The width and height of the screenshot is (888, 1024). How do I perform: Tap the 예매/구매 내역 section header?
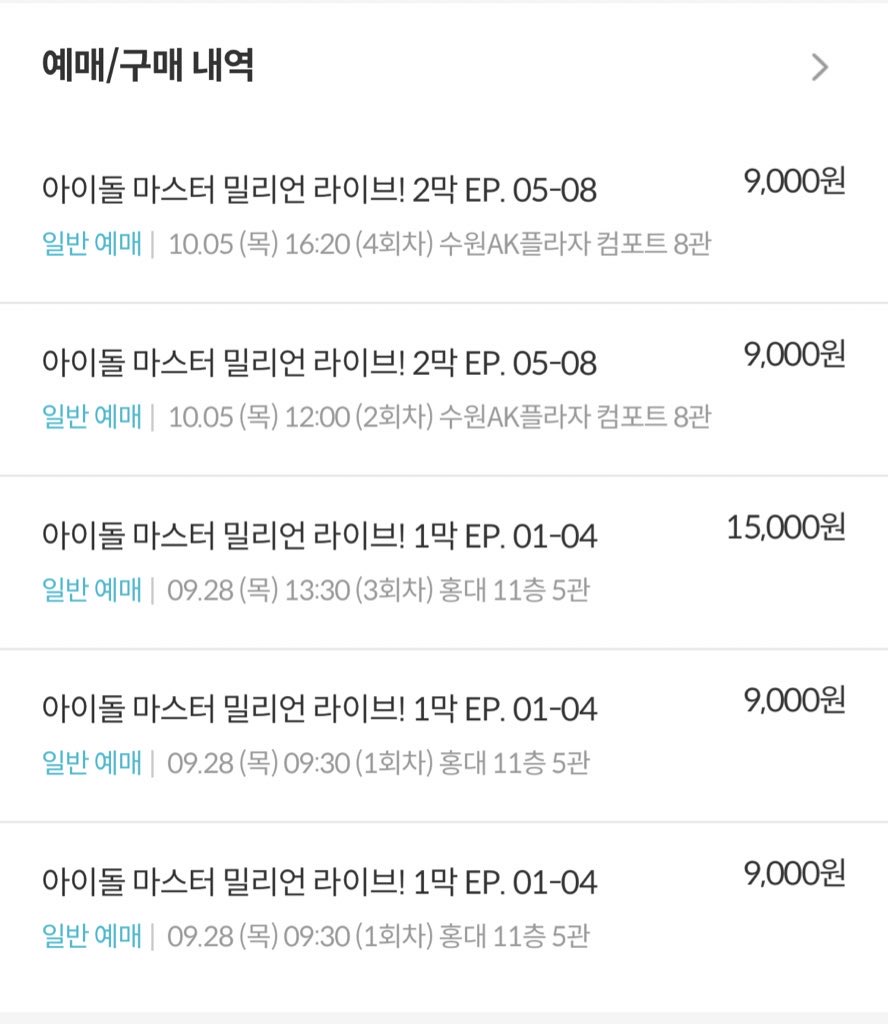point(148,66)
